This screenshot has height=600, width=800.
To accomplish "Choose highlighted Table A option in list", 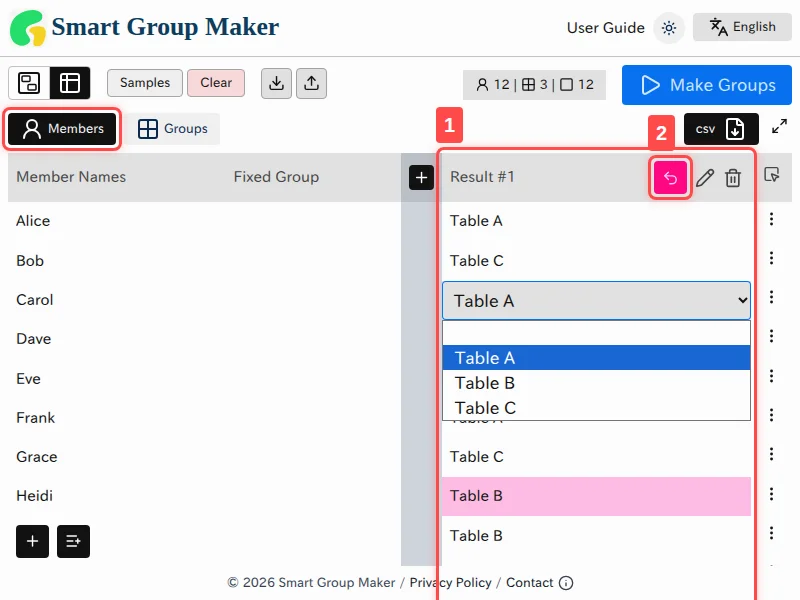I will tap(596, 358).
